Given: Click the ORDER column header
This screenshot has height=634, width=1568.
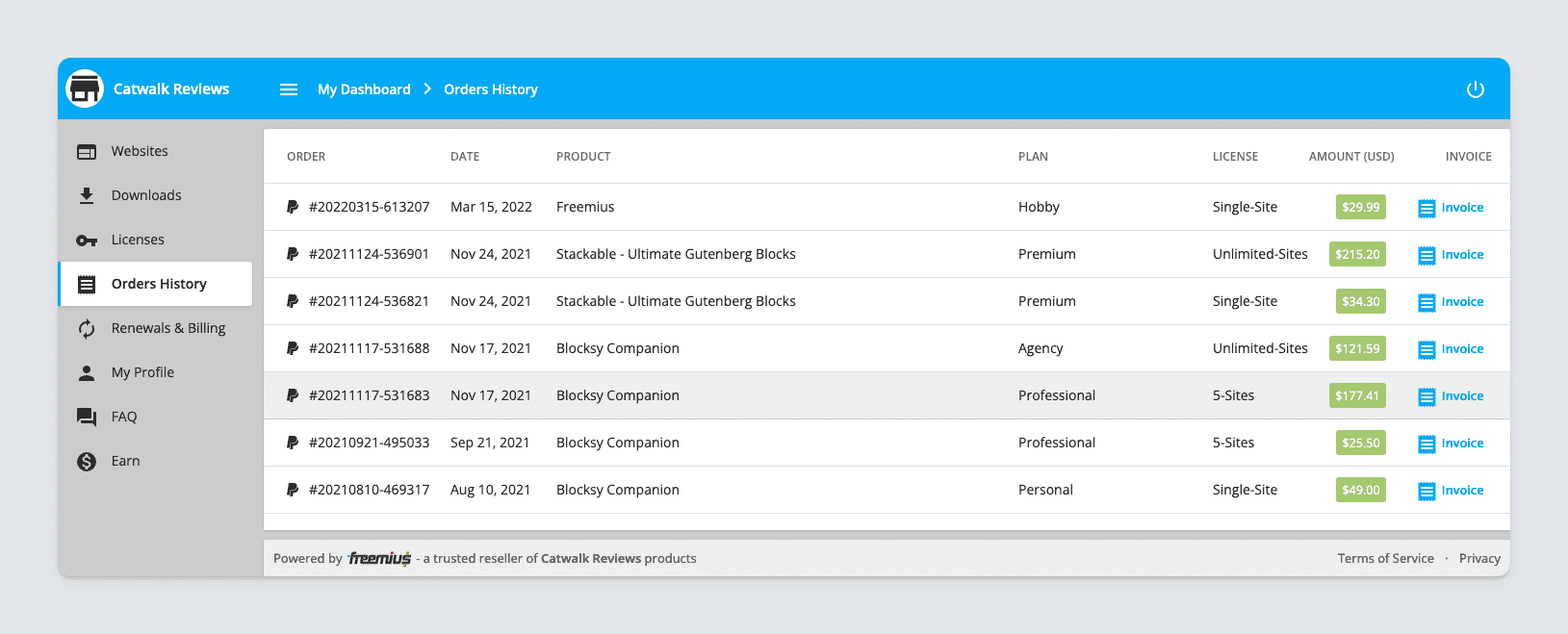Looking at the screenshot, I should click(x=306, y=156).
